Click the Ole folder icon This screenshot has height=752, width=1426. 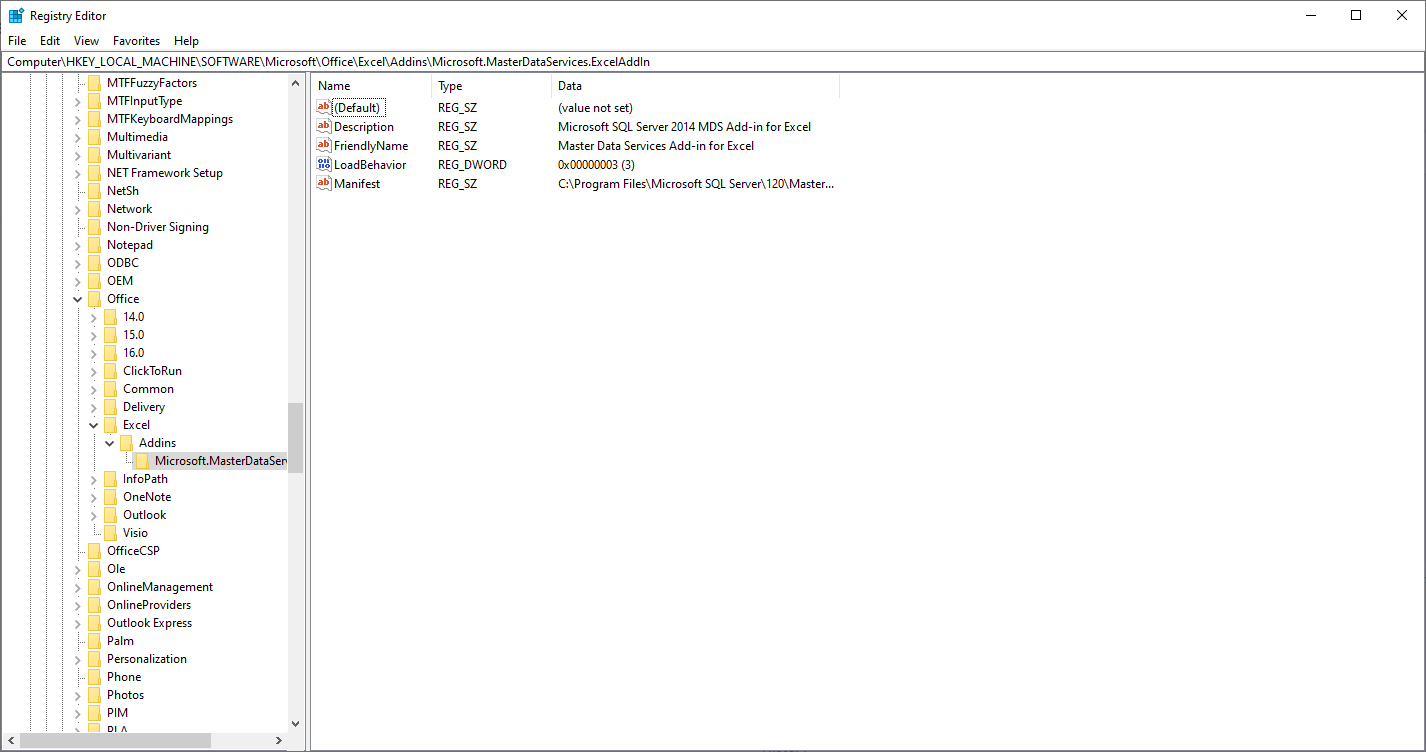click(95, 569)
